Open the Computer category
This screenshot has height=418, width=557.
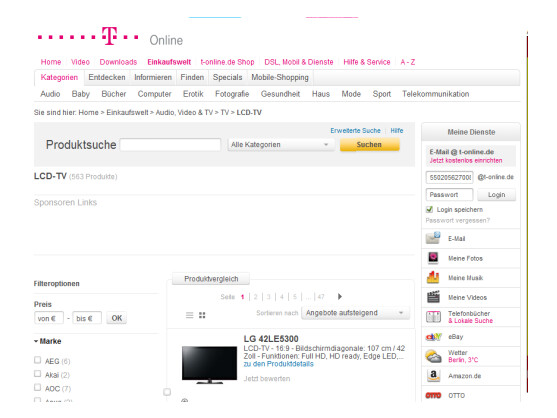click(155, 94)
